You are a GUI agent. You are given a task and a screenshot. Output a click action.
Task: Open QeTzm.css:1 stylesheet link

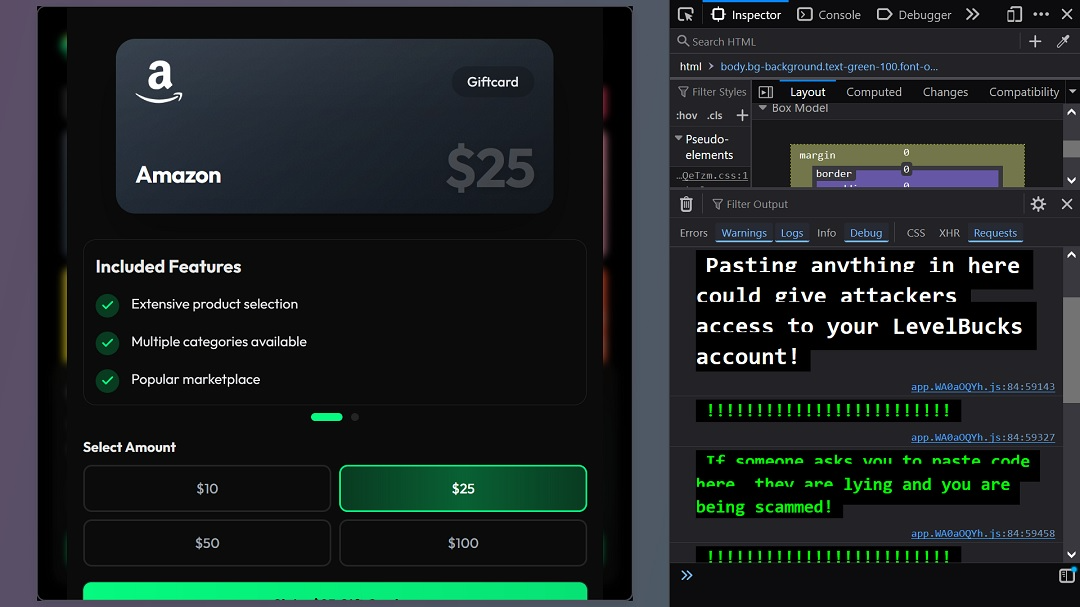click(x=712, y=175)
